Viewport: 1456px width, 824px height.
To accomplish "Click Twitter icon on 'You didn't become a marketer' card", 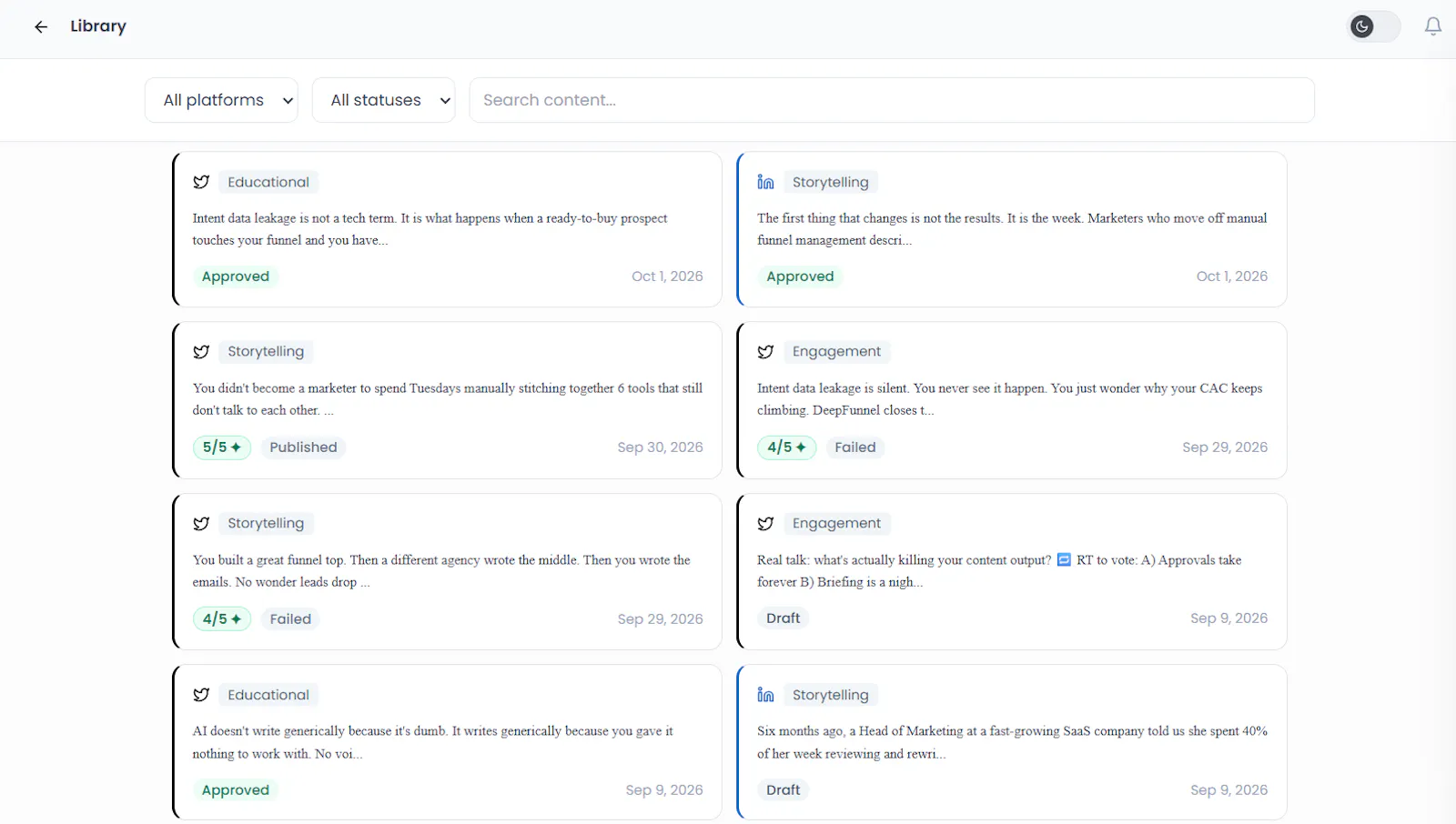I will [201, 352].
